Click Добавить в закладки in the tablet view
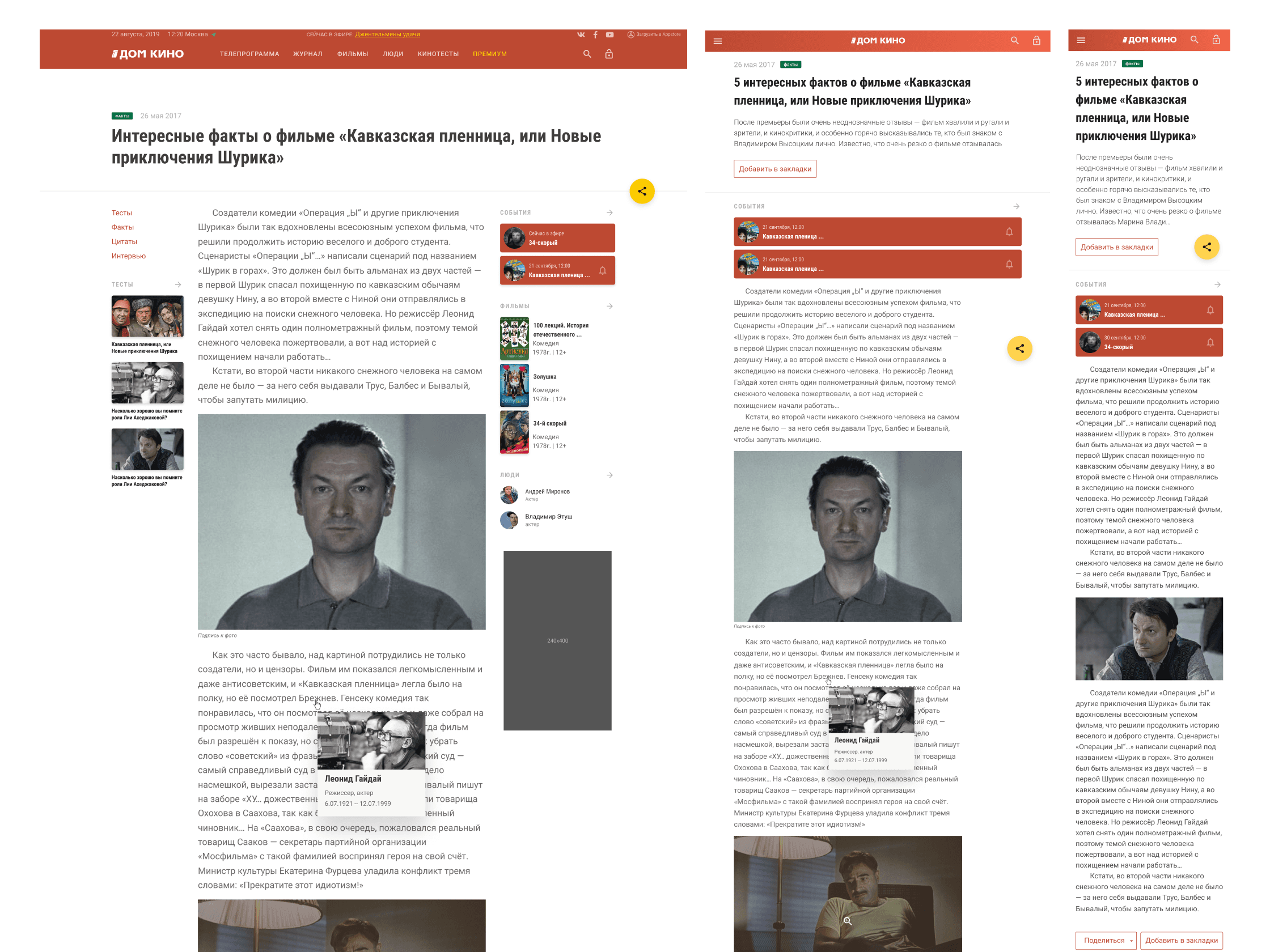Screen dimensions: 1270x952 click(x=774, y=169)
